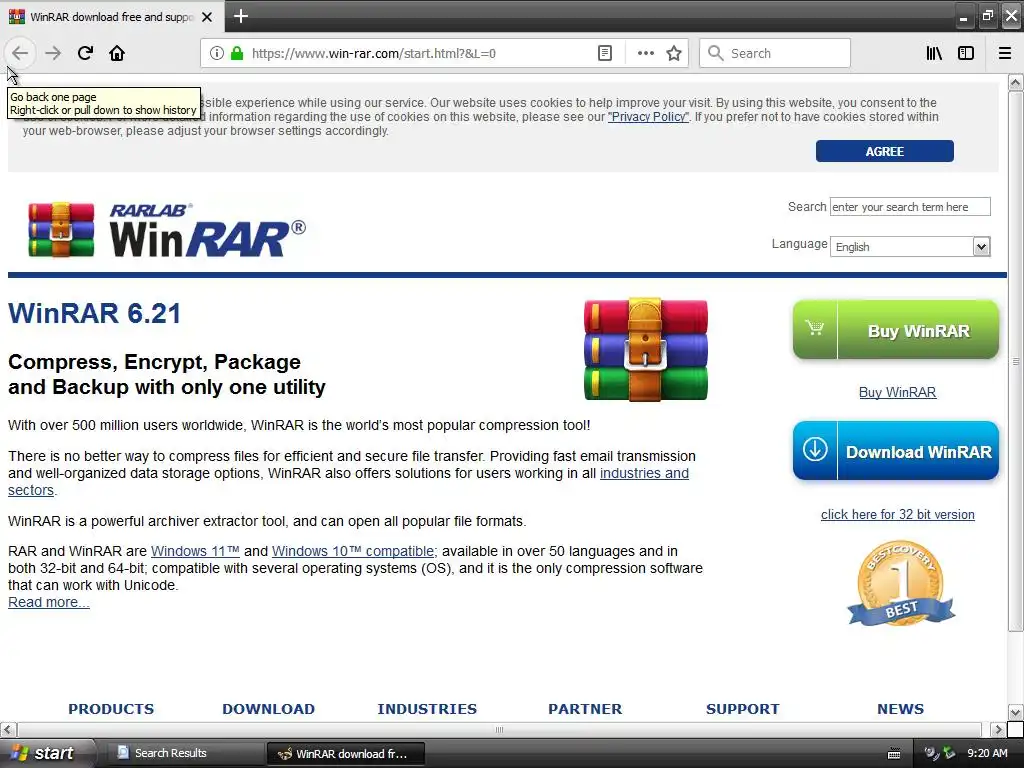Open a new tab with the plus button
The width and height of the screenshot is (1024, 768).
point(240,16)
